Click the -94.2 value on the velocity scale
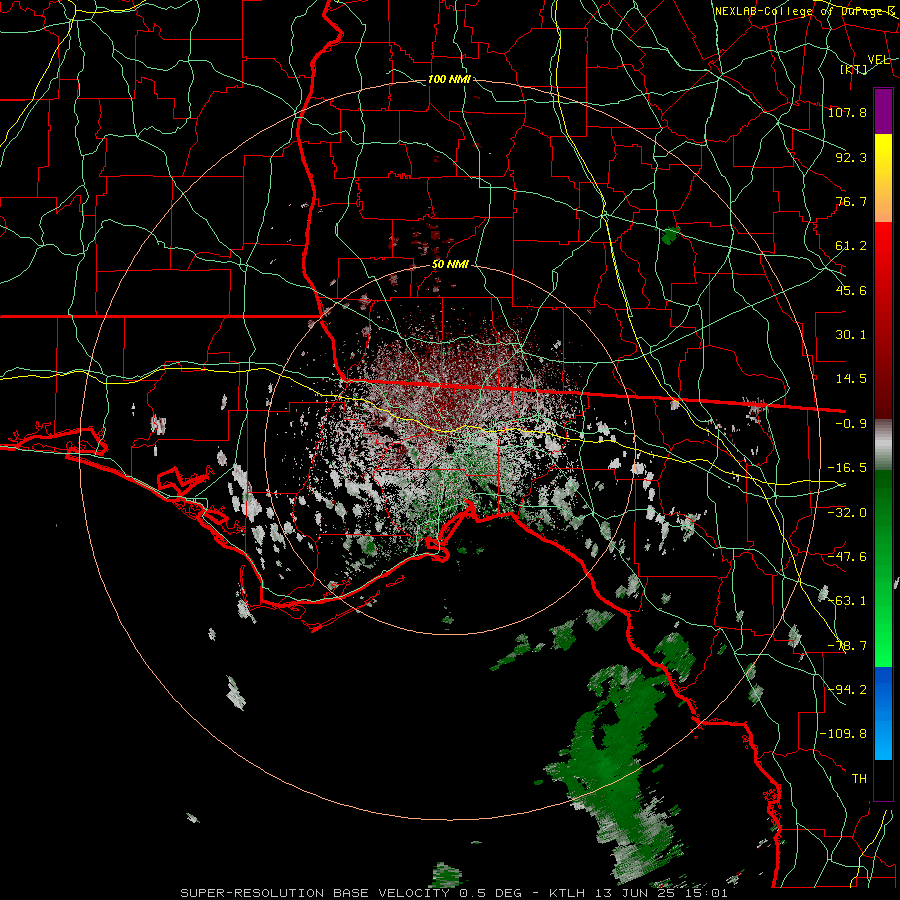 [847, 689]
